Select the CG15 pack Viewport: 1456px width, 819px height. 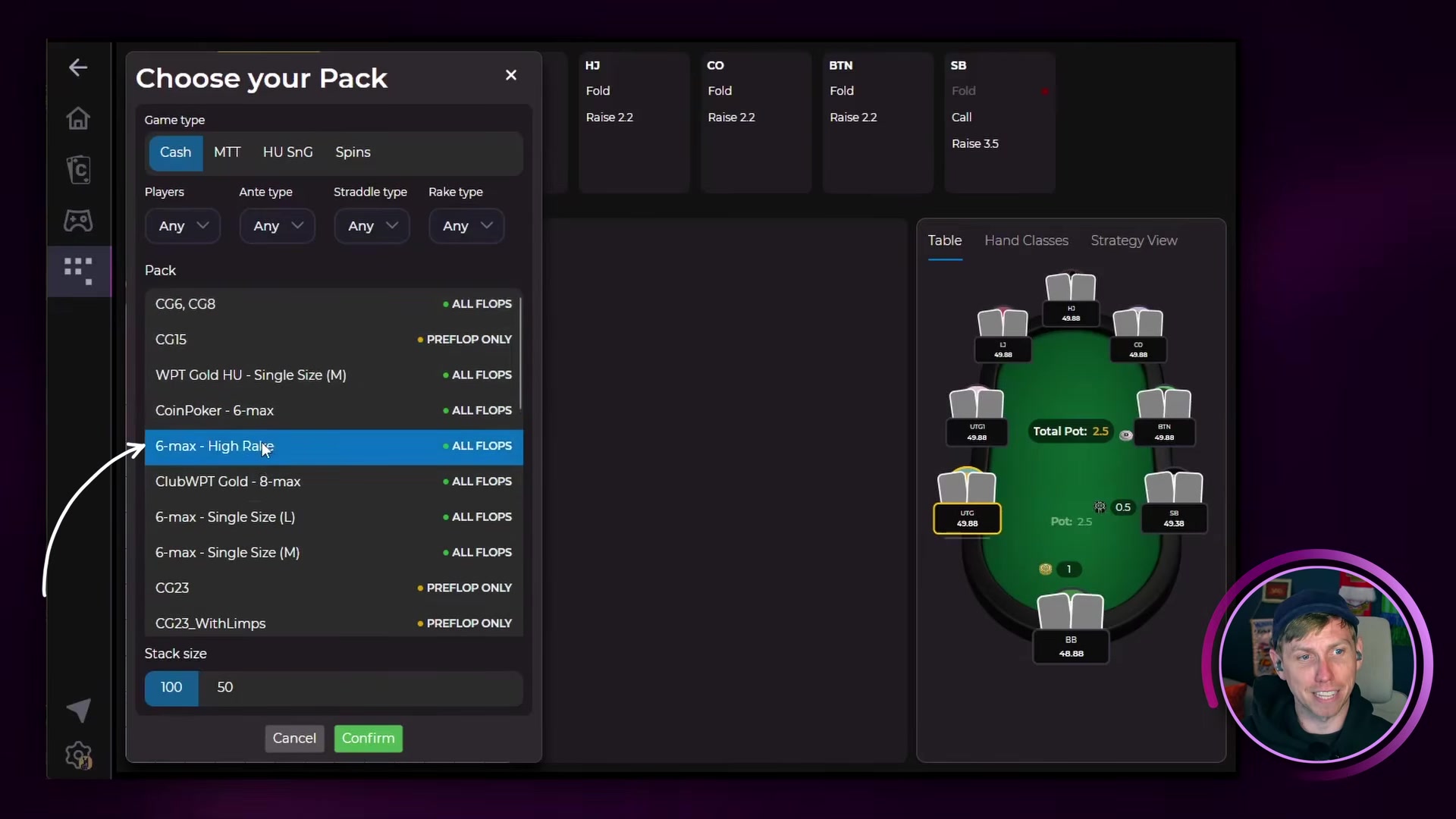(333, 340)
